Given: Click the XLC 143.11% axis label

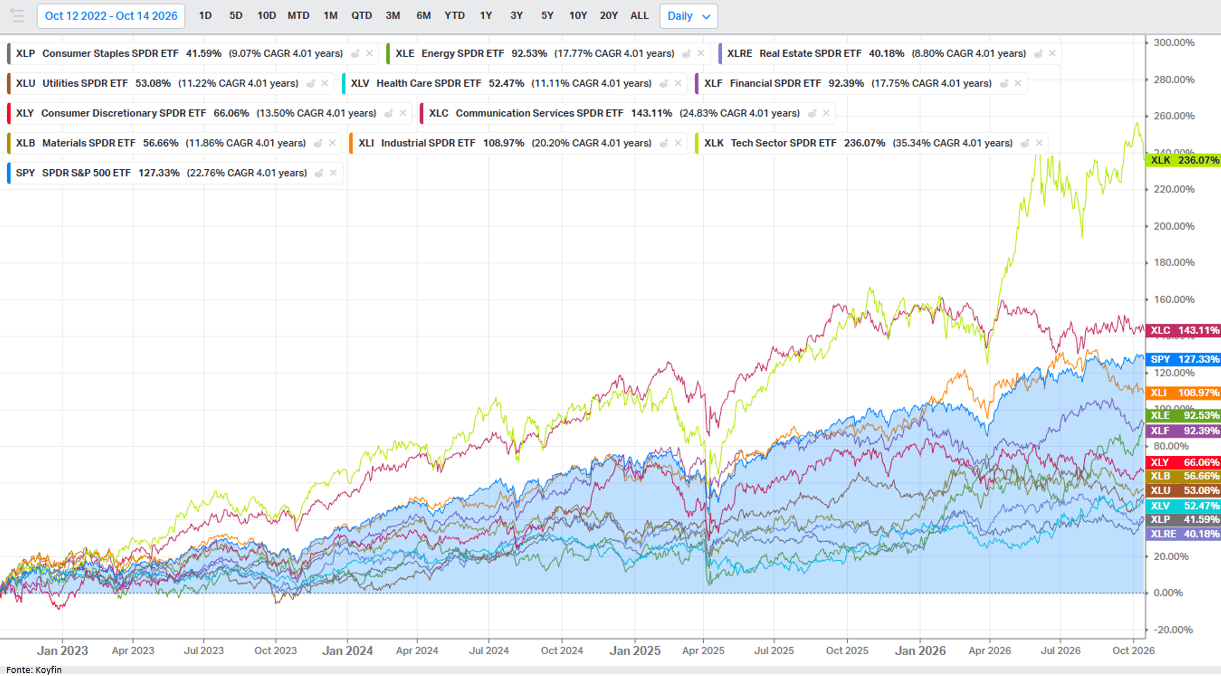Looking at the screenshot, I should pos(1184,330).
